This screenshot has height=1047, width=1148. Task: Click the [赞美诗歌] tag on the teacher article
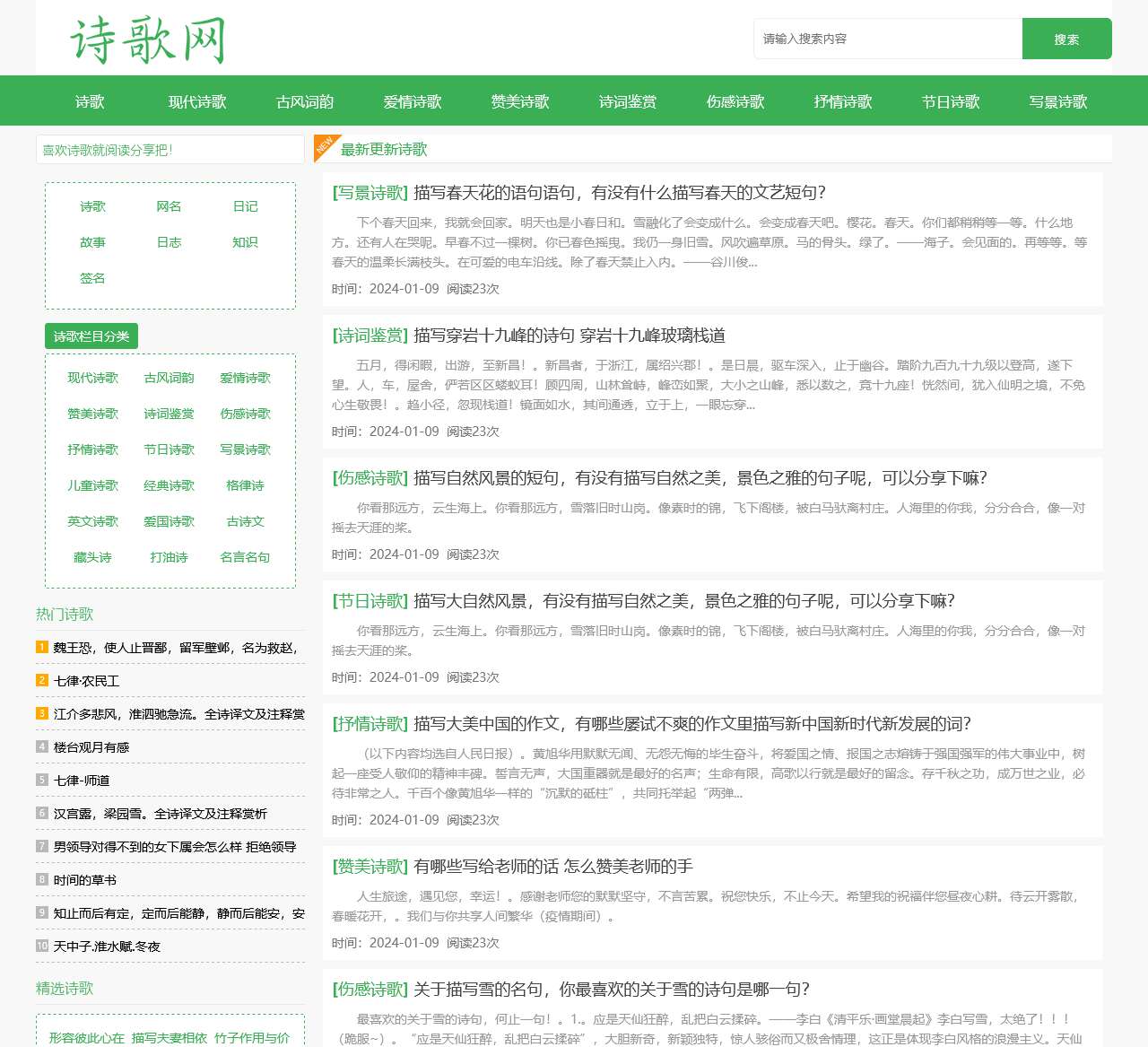(370, 866)
